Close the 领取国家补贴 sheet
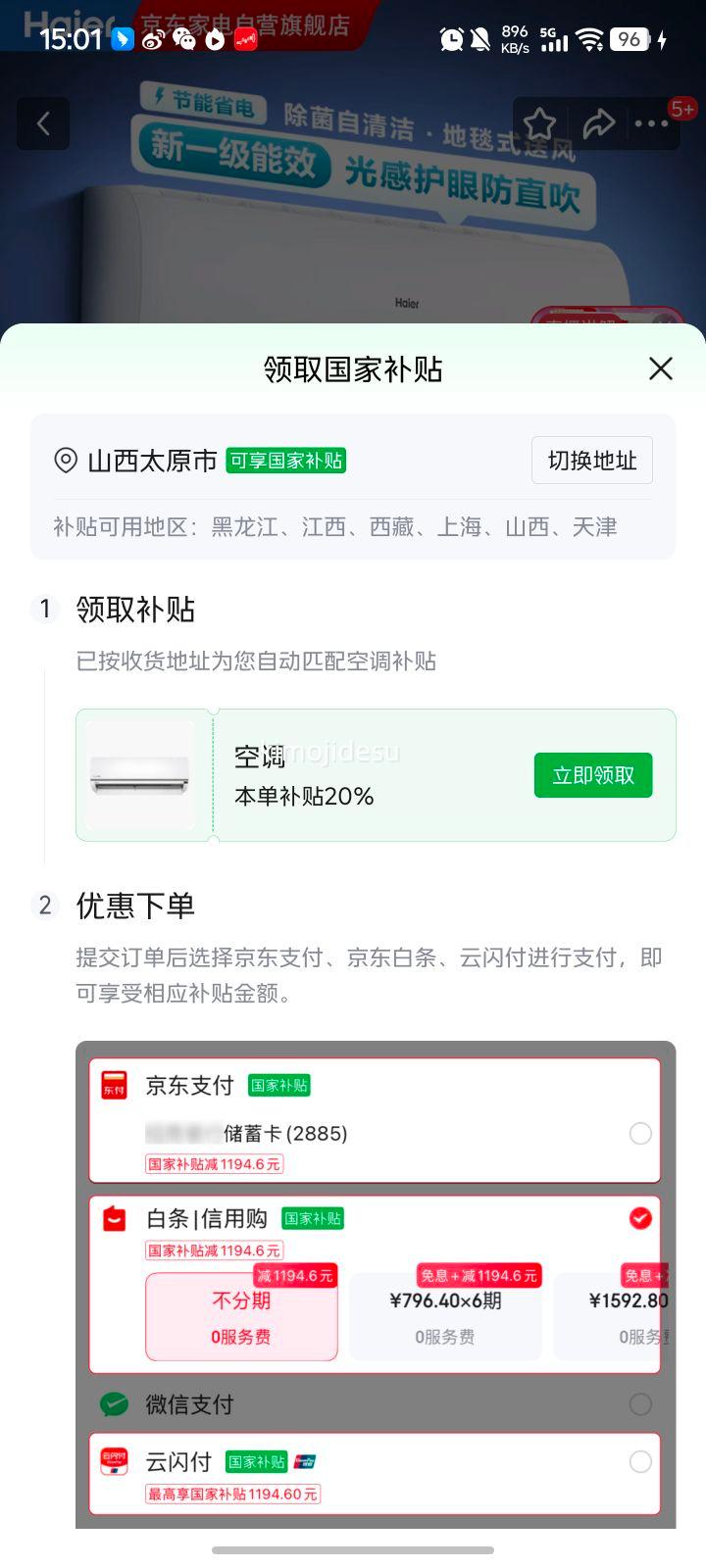This screenshot has height=1568, width=706. point(661,368)
